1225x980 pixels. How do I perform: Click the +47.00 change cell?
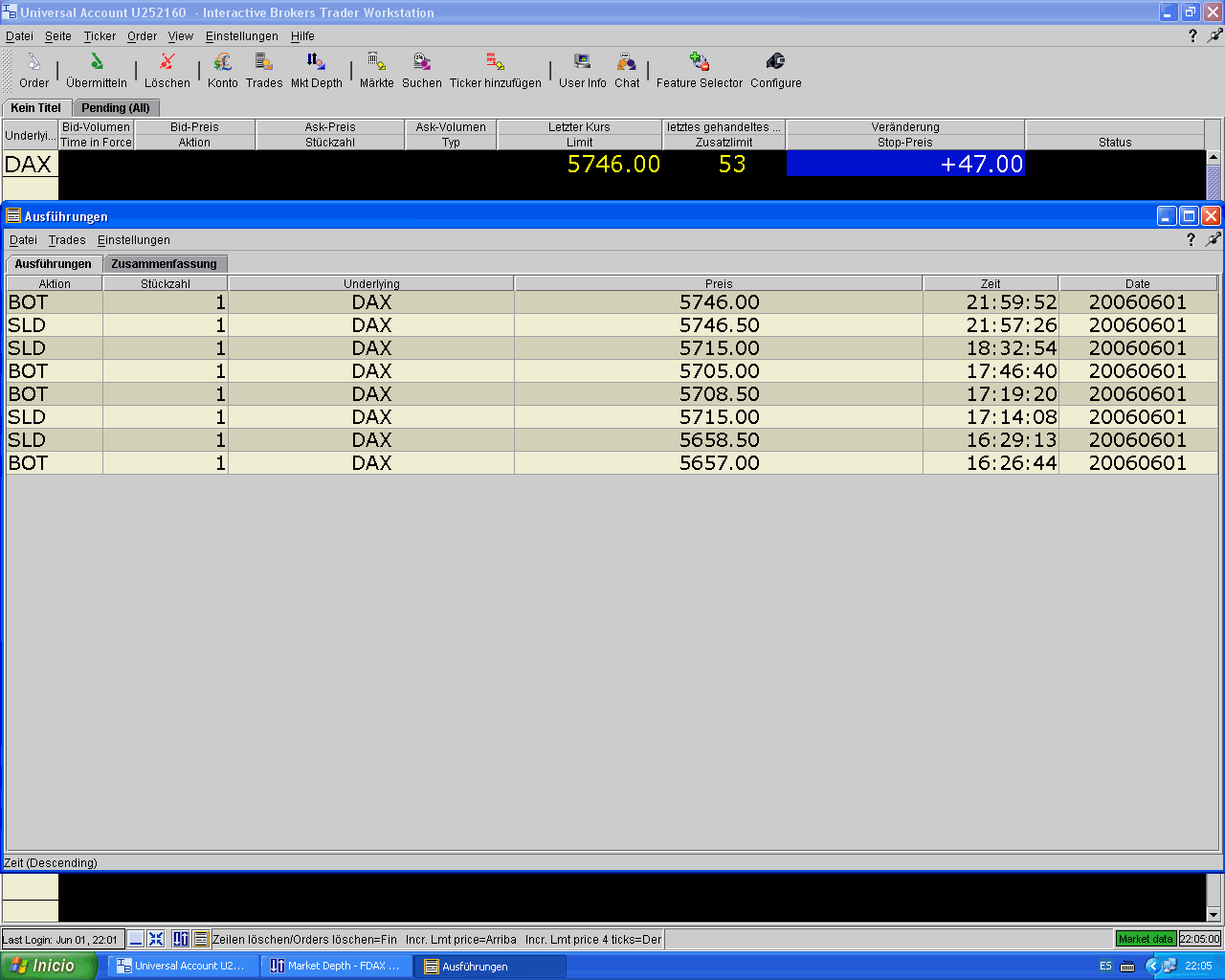[x=905, y=164]
